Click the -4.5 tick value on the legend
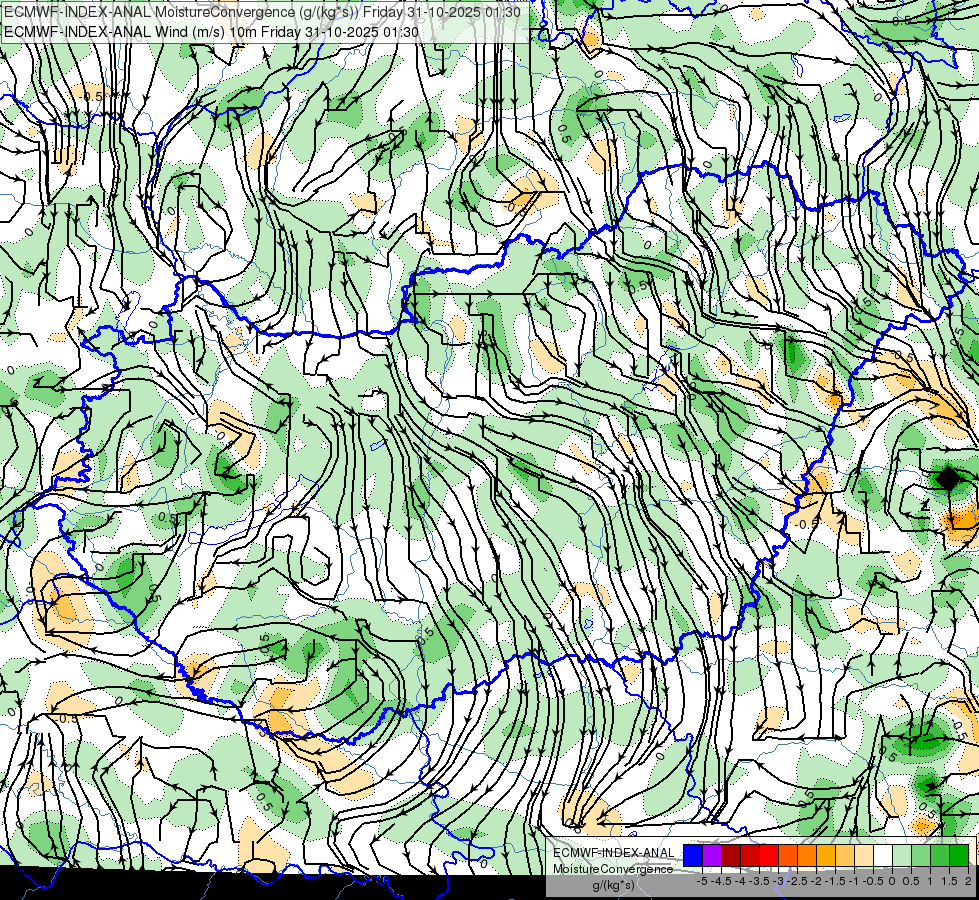Viewport: 979px width, 900px height. (x=721, y=881)
